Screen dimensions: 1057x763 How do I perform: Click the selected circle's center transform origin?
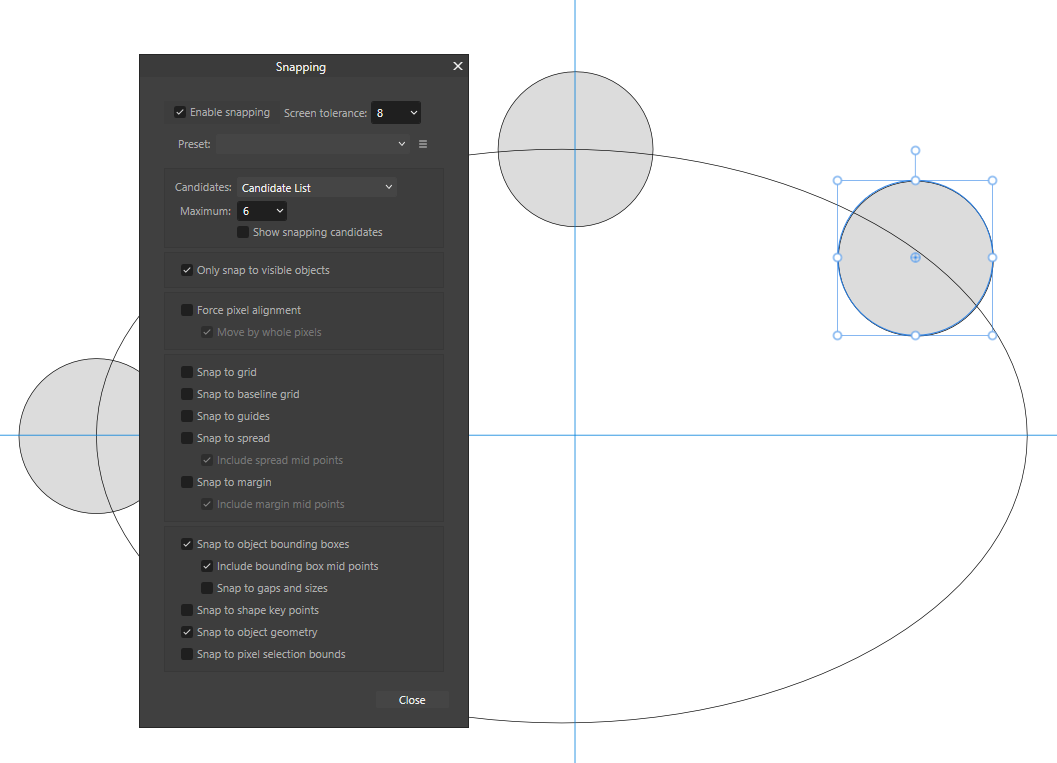coord(915,257)
